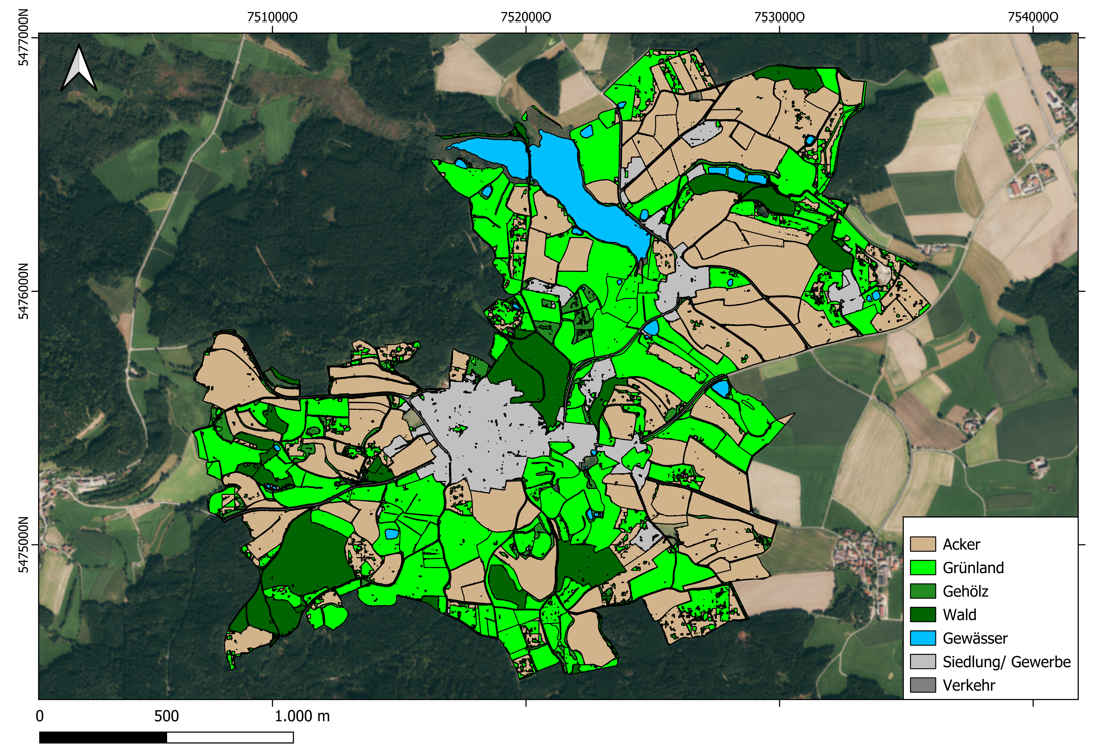Pick the Gehölz legend color swatch

[x=922, y=592]
